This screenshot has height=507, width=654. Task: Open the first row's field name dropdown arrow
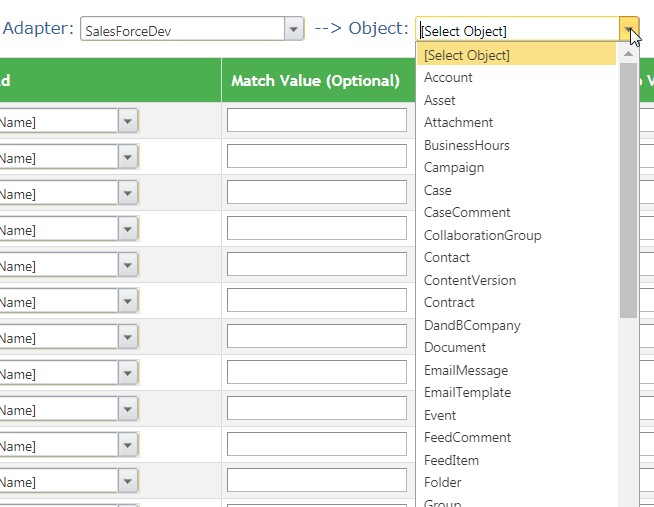click(128, 121)
